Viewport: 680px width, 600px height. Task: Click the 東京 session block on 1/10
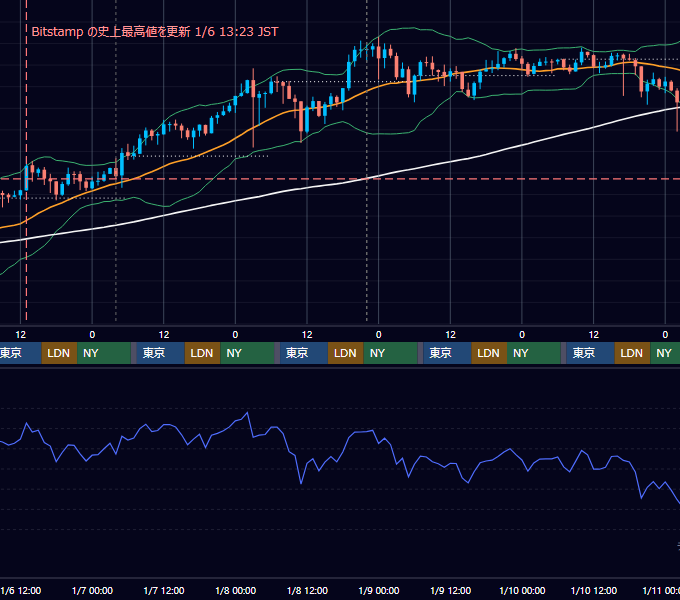tap(590, 353)
